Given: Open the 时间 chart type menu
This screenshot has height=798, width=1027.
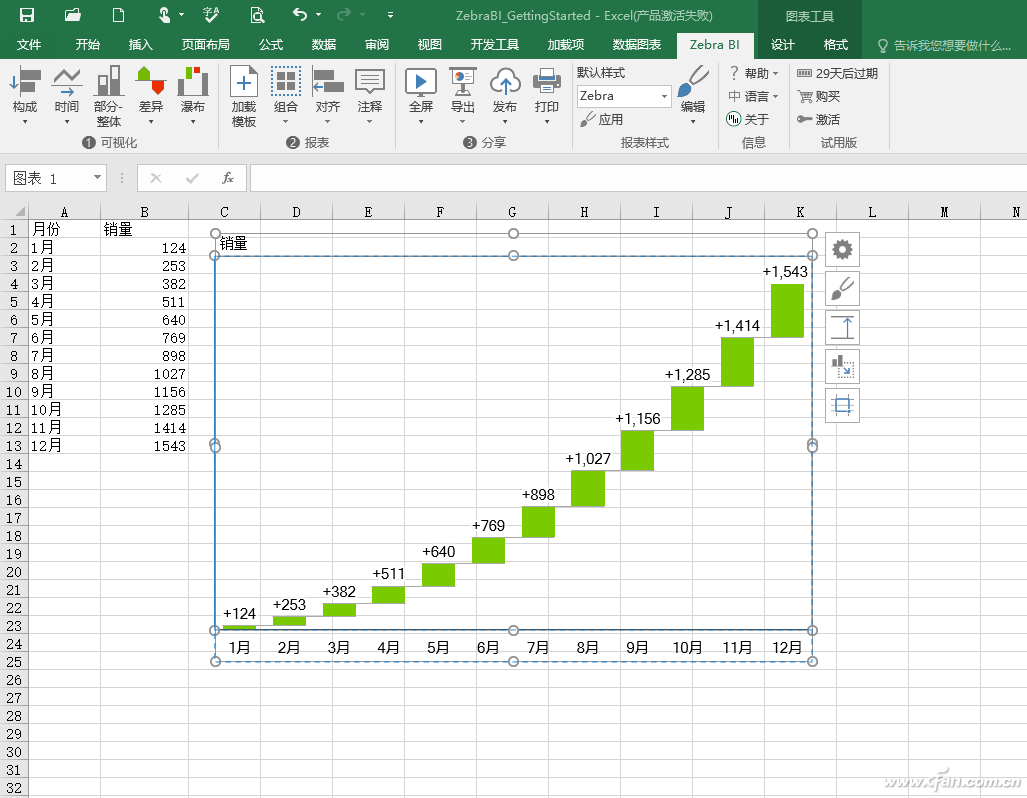Looking at the screenshot, I should [67, 96].
